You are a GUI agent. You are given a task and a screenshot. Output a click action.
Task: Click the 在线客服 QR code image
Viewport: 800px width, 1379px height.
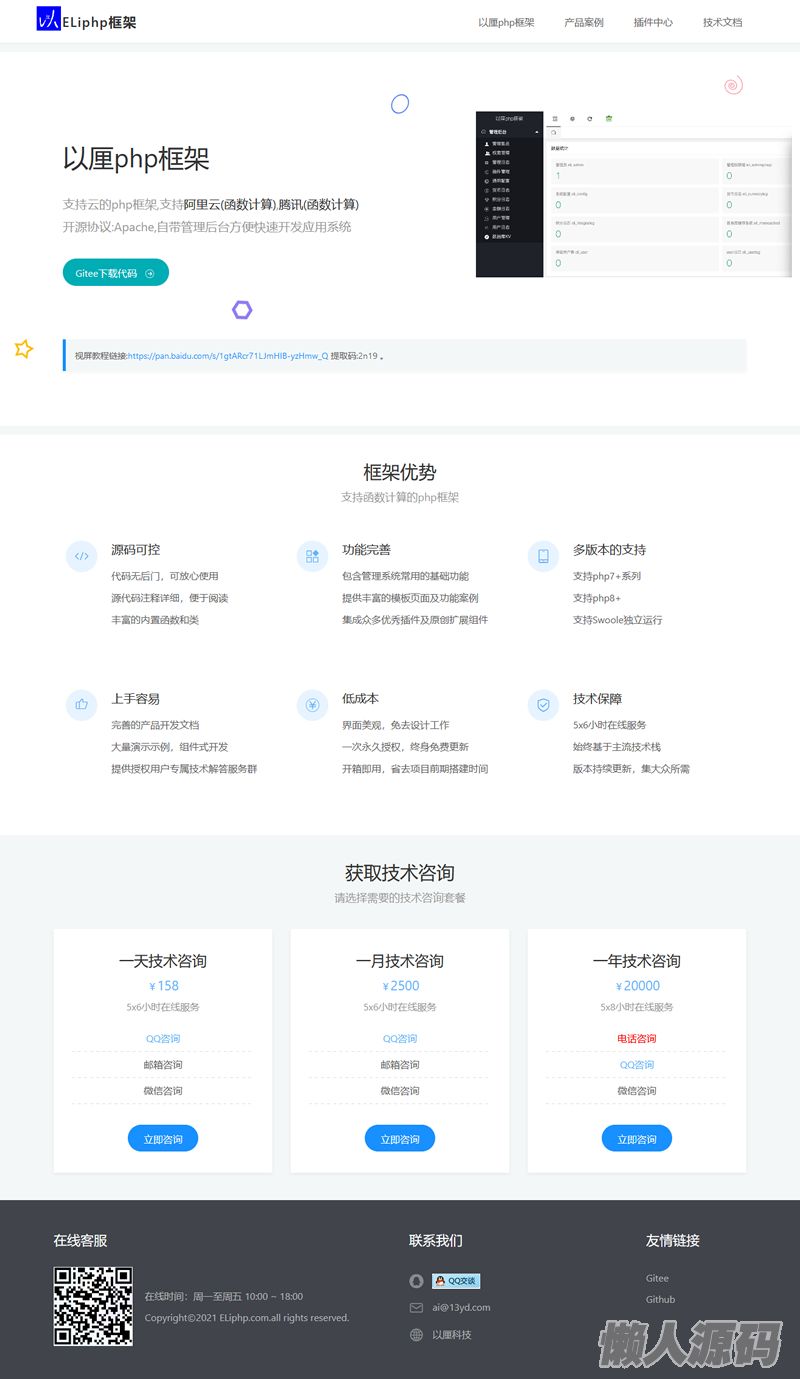pos(93,1306)
